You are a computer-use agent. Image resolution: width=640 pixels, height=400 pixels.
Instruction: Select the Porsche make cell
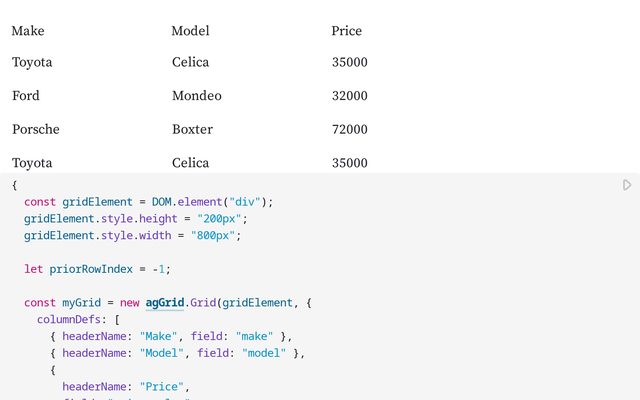pyautogui.click(x=36, y=129)
